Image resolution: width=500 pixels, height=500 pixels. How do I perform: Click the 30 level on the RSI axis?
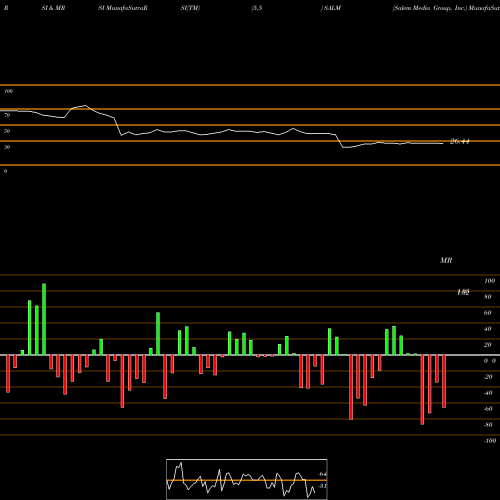pos(7,147)
